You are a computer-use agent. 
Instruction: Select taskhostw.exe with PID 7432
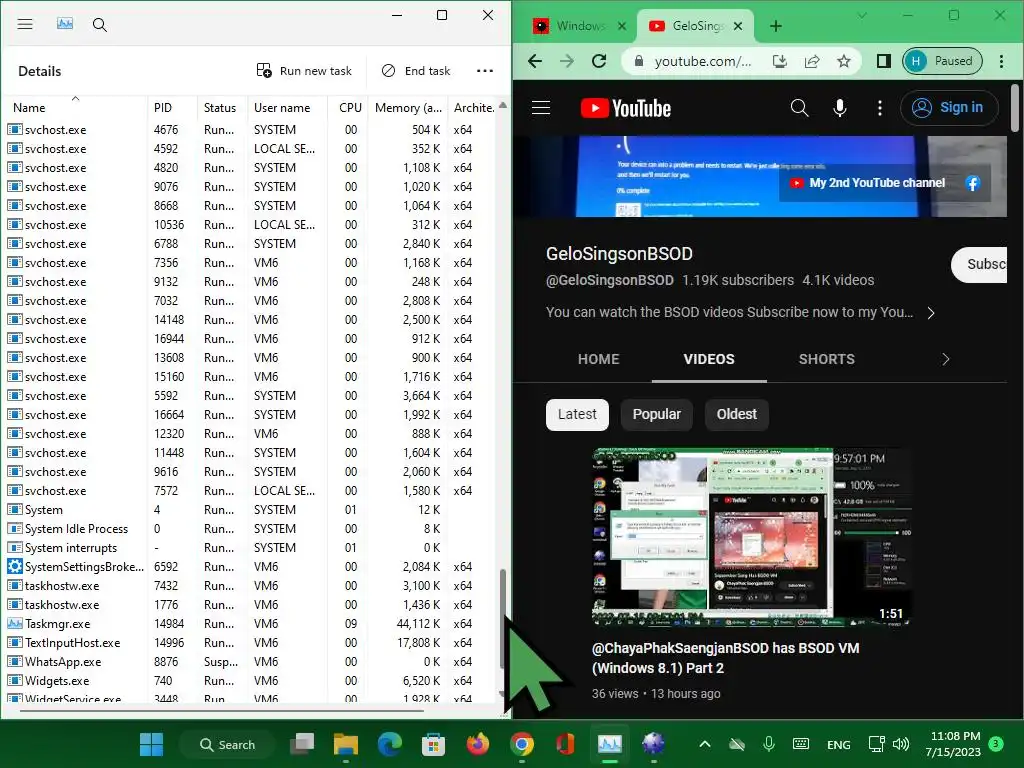coord(251,586)
